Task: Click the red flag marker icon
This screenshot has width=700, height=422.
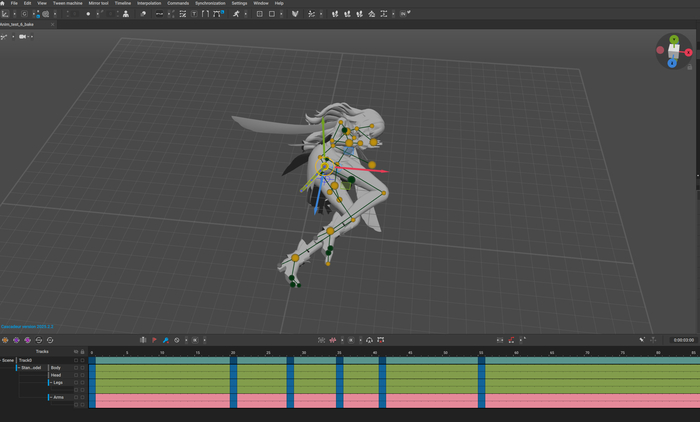Action: pyautogui.click(x=154, y=340)
